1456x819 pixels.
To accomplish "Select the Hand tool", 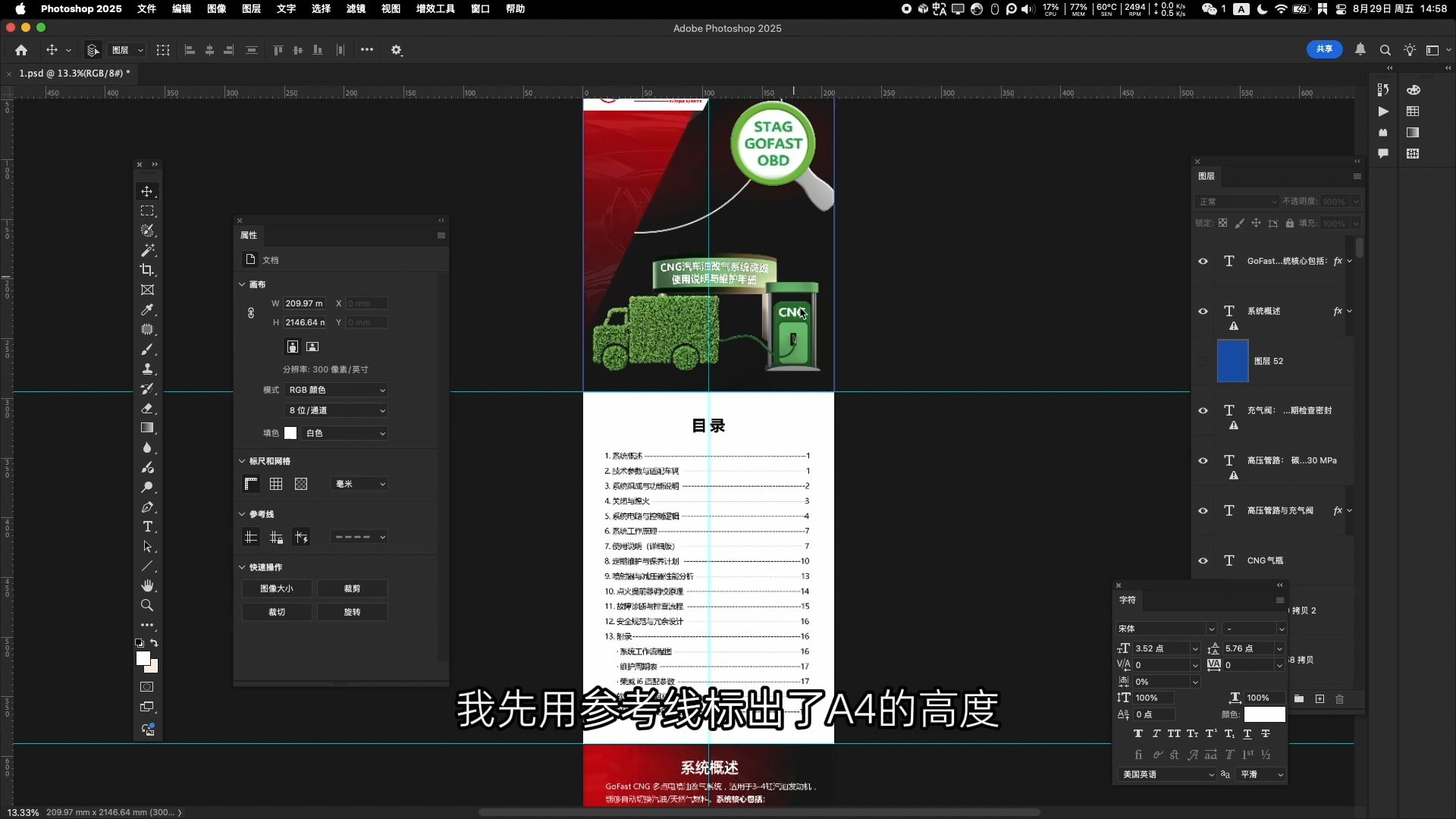I will 147,585.
